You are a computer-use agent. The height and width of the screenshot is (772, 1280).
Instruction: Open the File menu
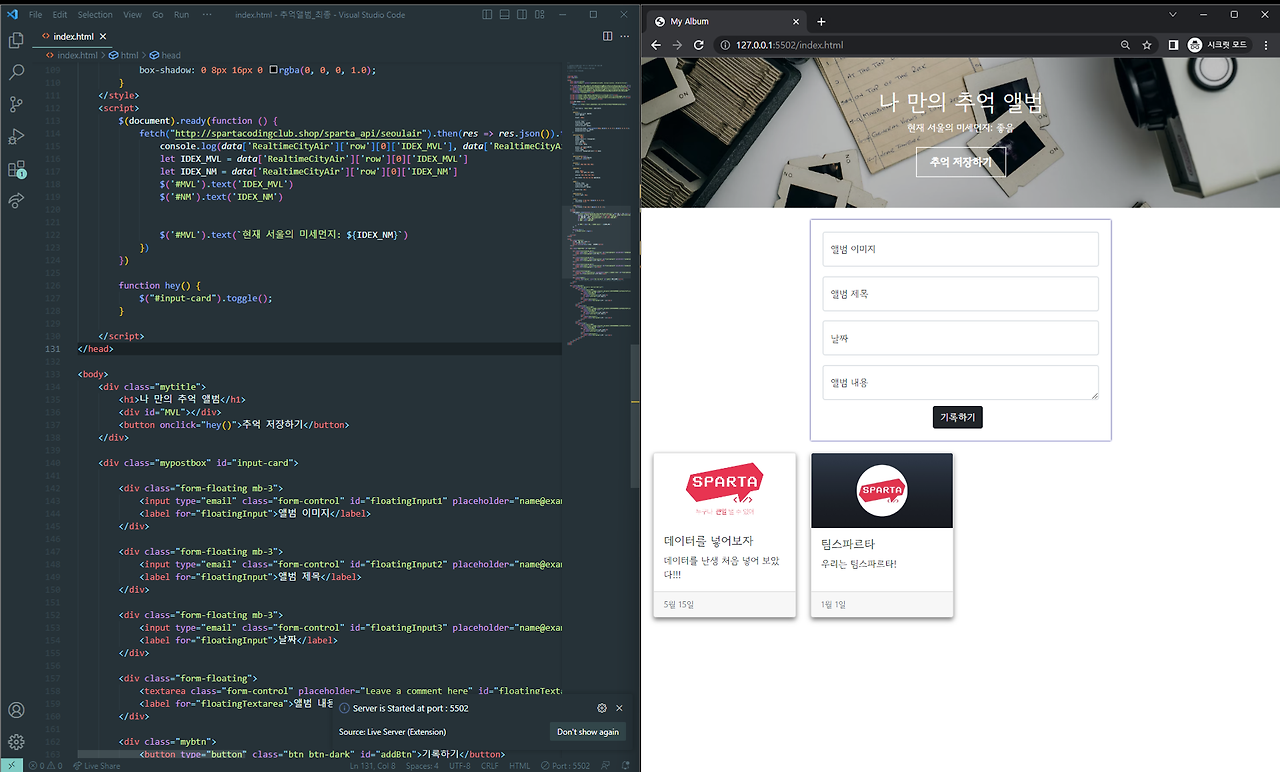[x=35, y=15]
